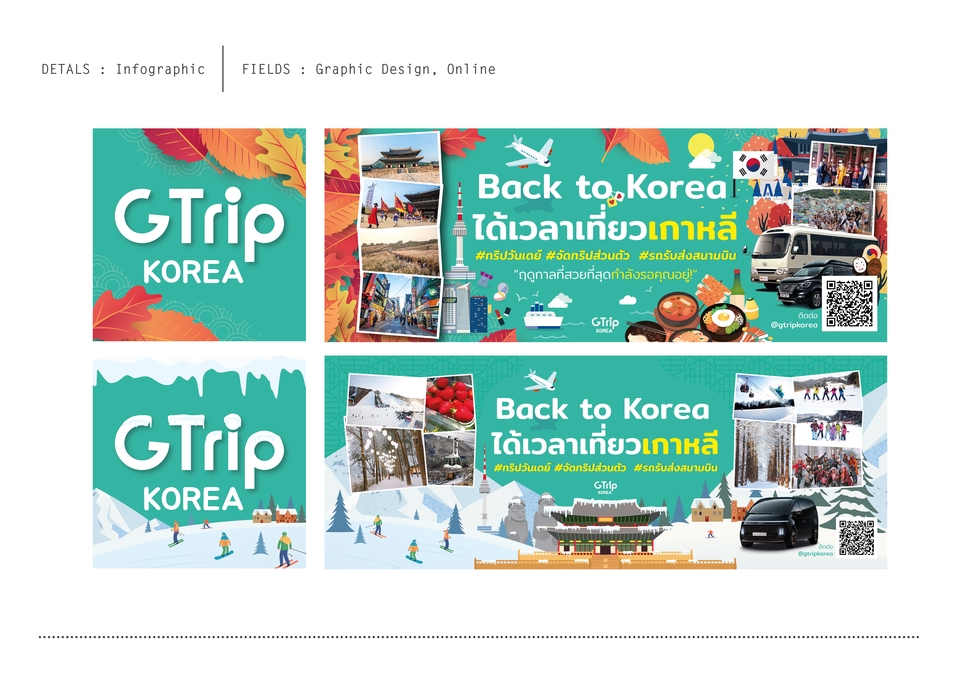This screenshot has height=678, width=960.
Task: Click the bibimbap bowl illustration
Action: (x=722, y=318)
